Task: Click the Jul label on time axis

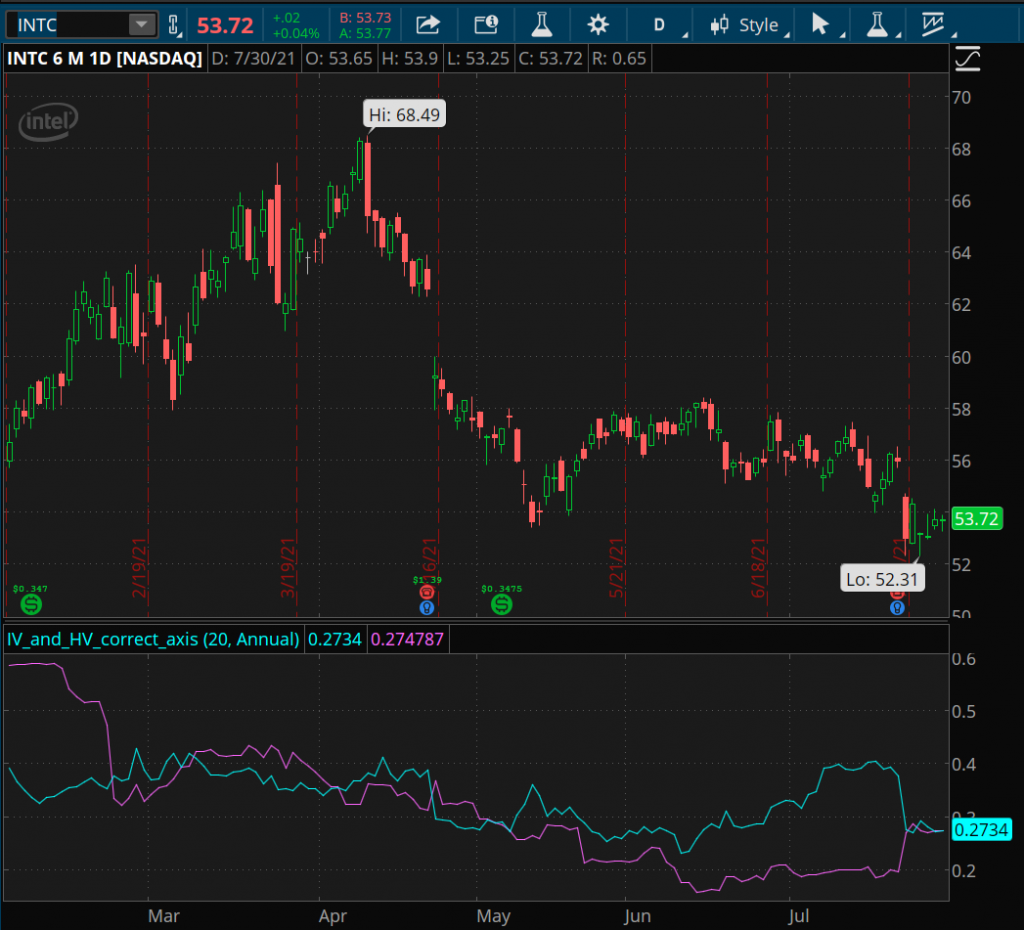Action: point(799,916)
